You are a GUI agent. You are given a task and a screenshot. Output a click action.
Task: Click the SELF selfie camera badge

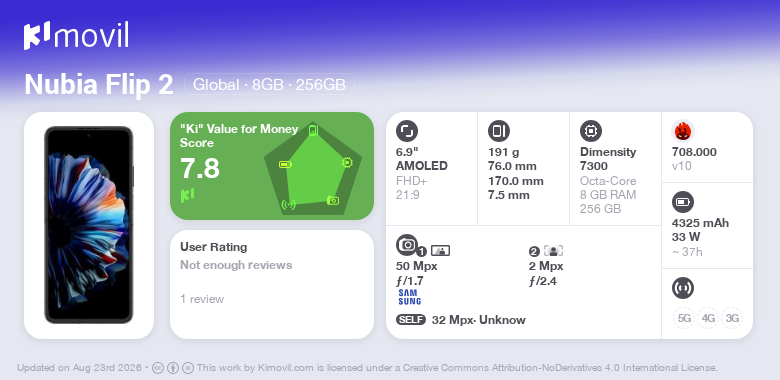click(x=411, y=320)
